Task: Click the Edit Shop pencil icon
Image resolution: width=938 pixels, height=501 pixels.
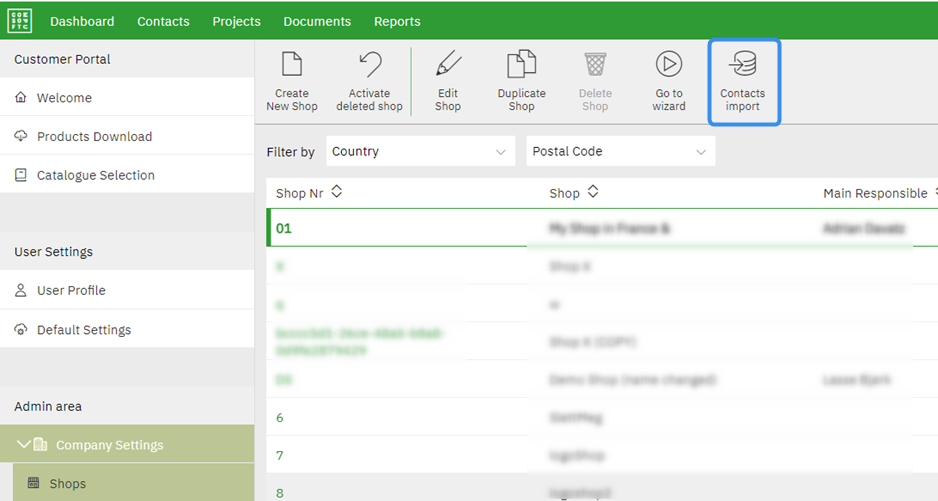Action: [448, 66]
